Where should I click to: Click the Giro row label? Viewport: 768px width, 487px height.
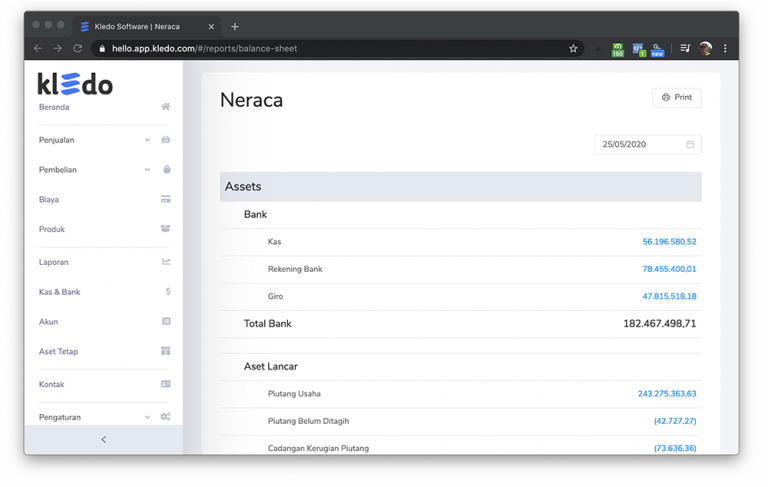tap(275, 296)
